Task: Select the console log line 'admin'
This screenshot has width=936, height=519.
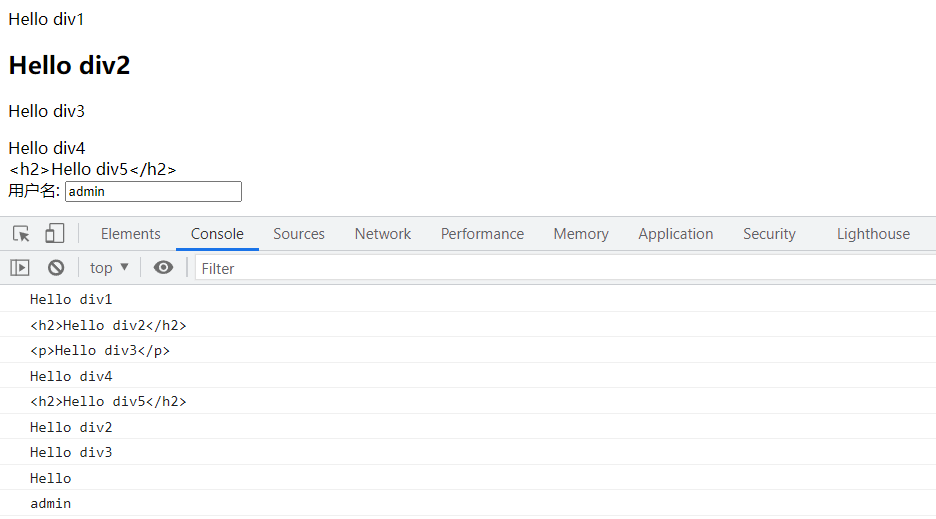Action: (x=51, y=504)
